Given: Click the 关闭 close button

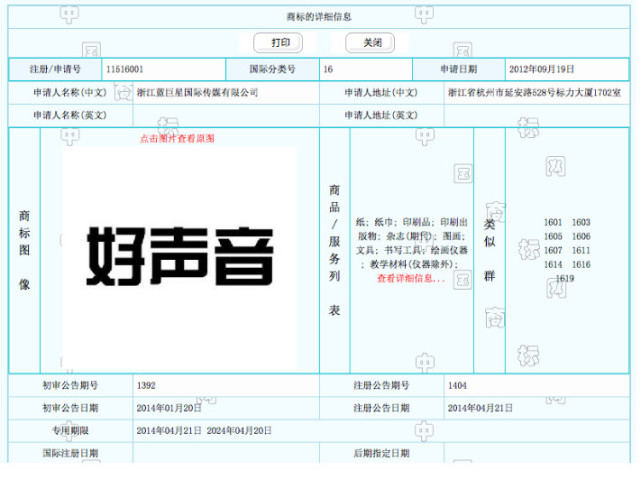Looking at the screenshot, I should coord(370,43).
